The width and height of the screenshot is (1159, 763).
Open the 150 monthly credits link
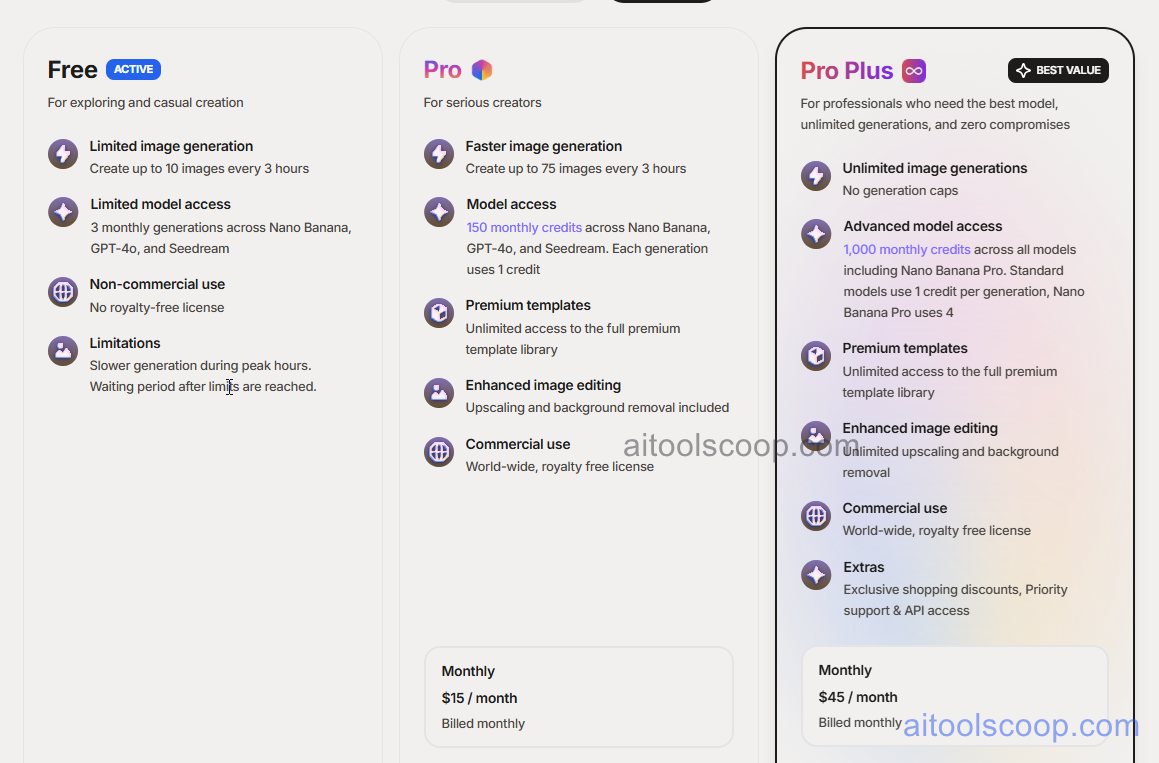tap(524, 227)
